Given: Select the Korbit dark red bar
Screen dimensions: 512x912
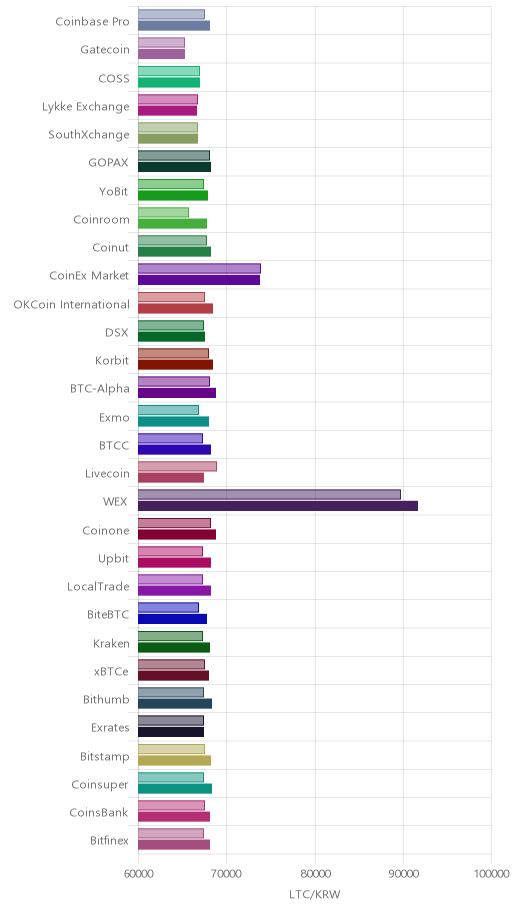Looking at the screenshot, I should 175,365.
